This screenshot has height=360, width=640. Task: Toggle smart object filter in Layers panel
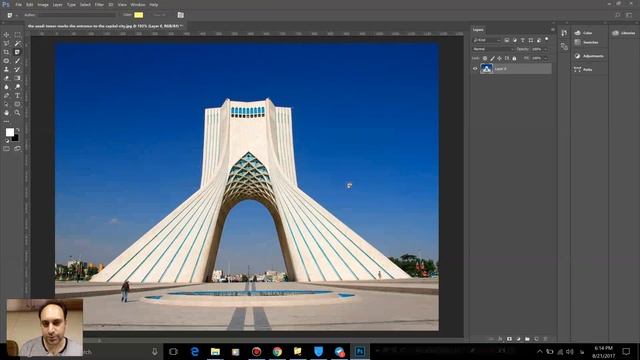pyautogui.click(x=539, y=40)
